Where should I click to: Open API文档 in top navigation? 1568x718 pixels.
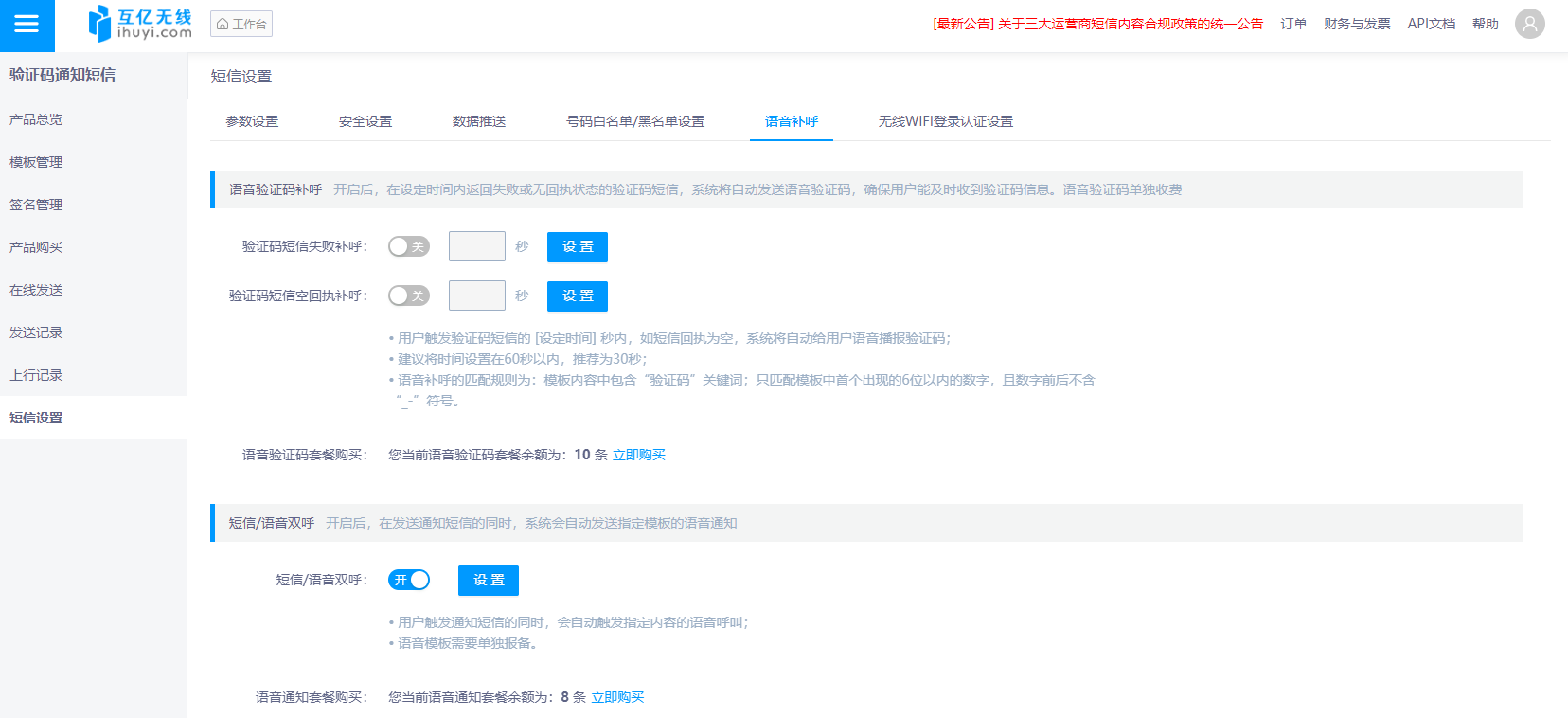point(1431,24)
